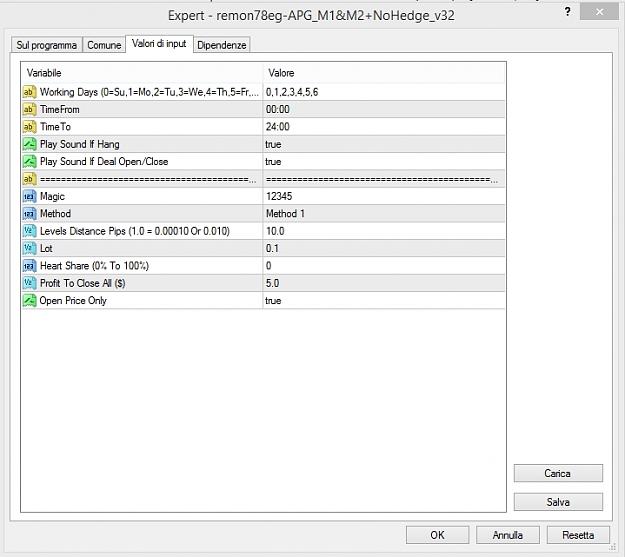Click the bool icon beside Play Sound If Hang
Image resolution: width=625 pixels, height=557 pixels.
pyautogui.click(x=29, y=144)
